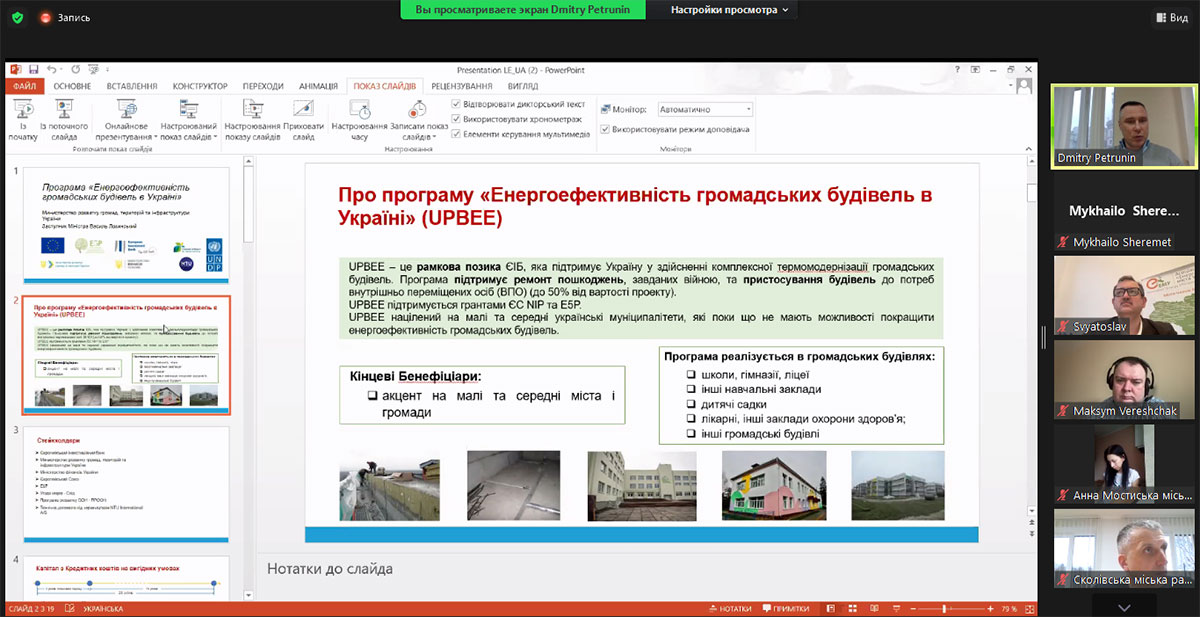Switch to the ВИГЛЯД tab
This screenshot has height=617, width=1200.
pyautogui.click(x=523, y=86)
